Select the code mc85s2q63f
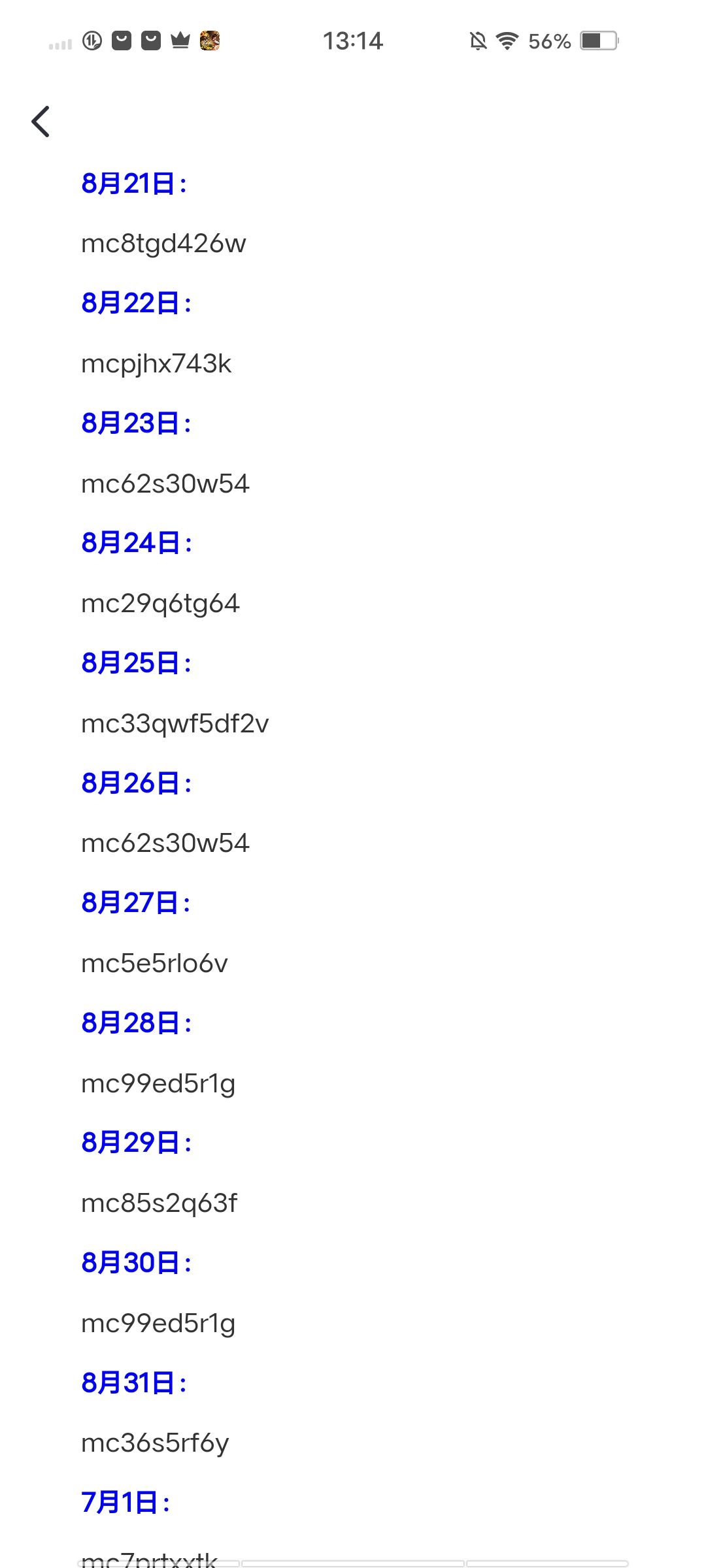Viewport: 706px width, 1568px height. point(160,1203)
